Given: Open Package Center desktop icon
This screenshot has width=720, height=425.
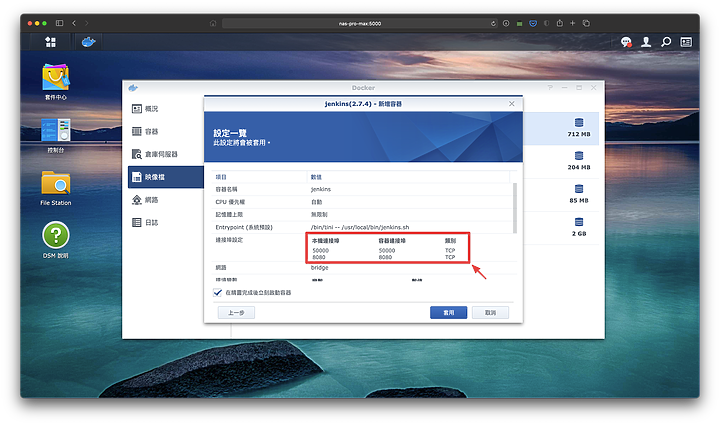Looking at the screenshot, I should pyautogui.click(x=56, y=82).
